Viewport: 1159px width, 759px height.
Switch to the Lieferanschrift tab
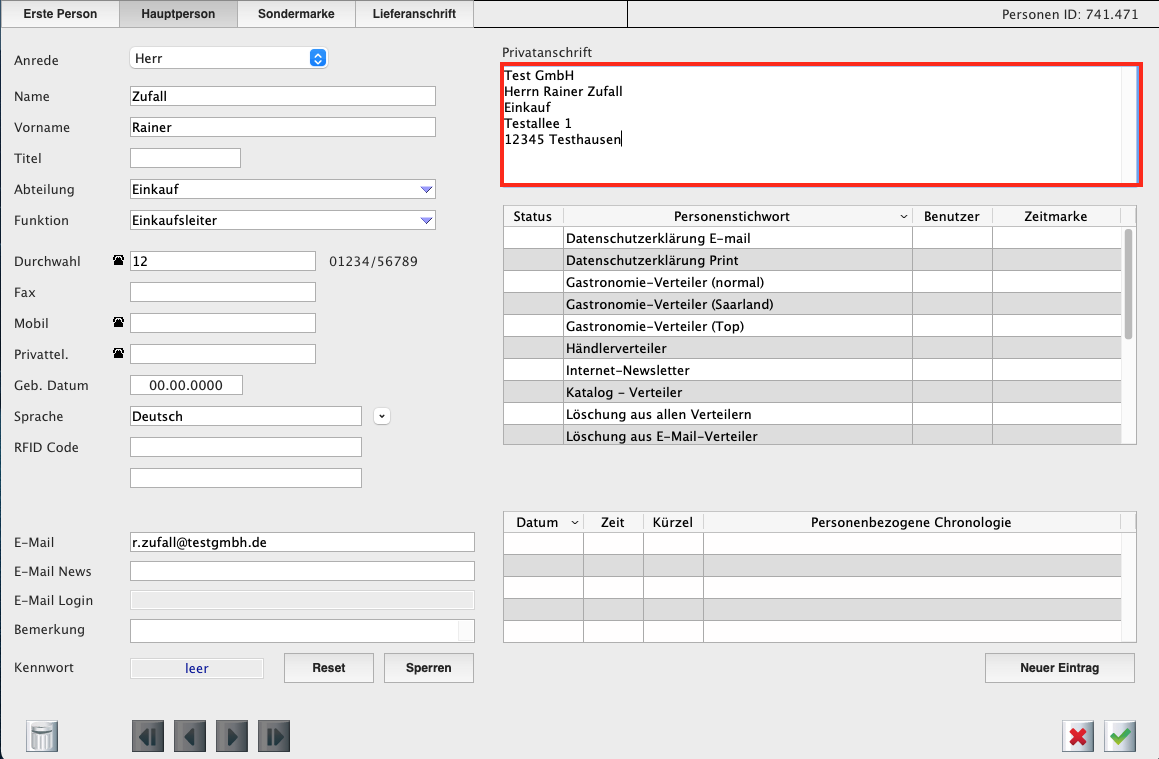pos(414,14)
